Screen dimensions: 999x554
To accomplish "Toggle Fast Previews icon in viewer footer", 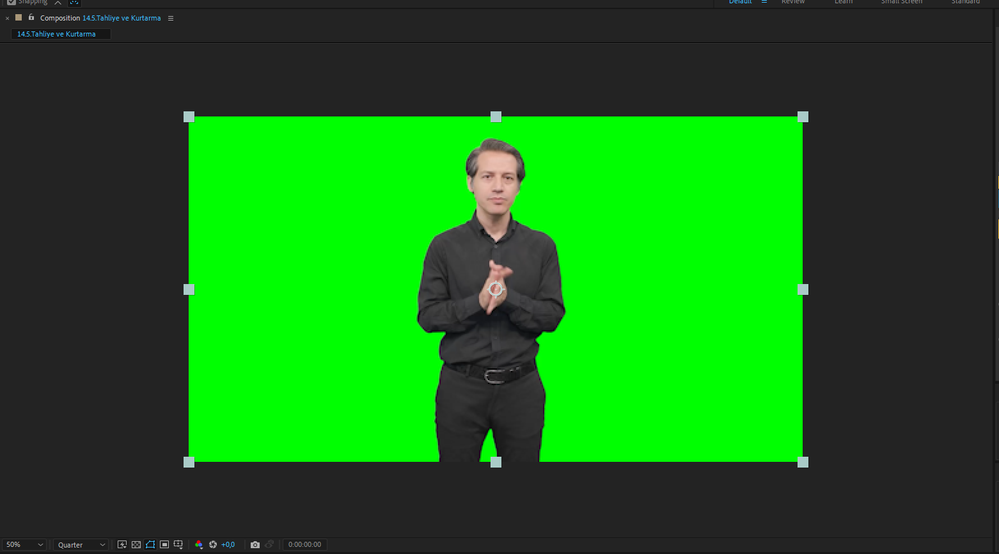I will tap(122, 544).
